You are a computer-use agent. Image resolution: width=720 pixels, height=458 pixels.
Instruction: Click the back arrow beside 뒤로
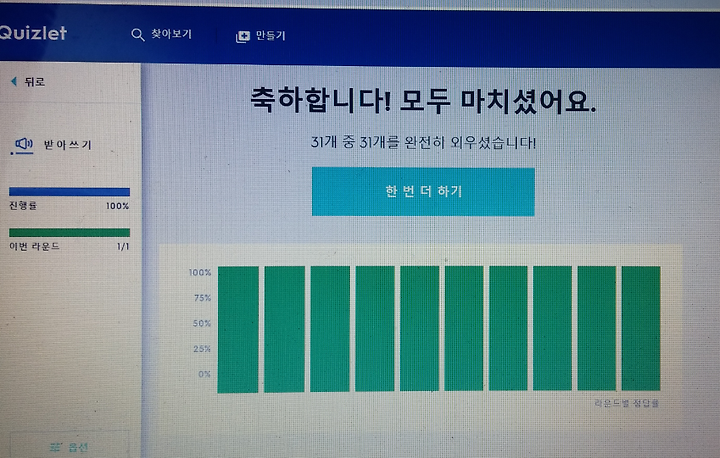(x=14, y=81)
